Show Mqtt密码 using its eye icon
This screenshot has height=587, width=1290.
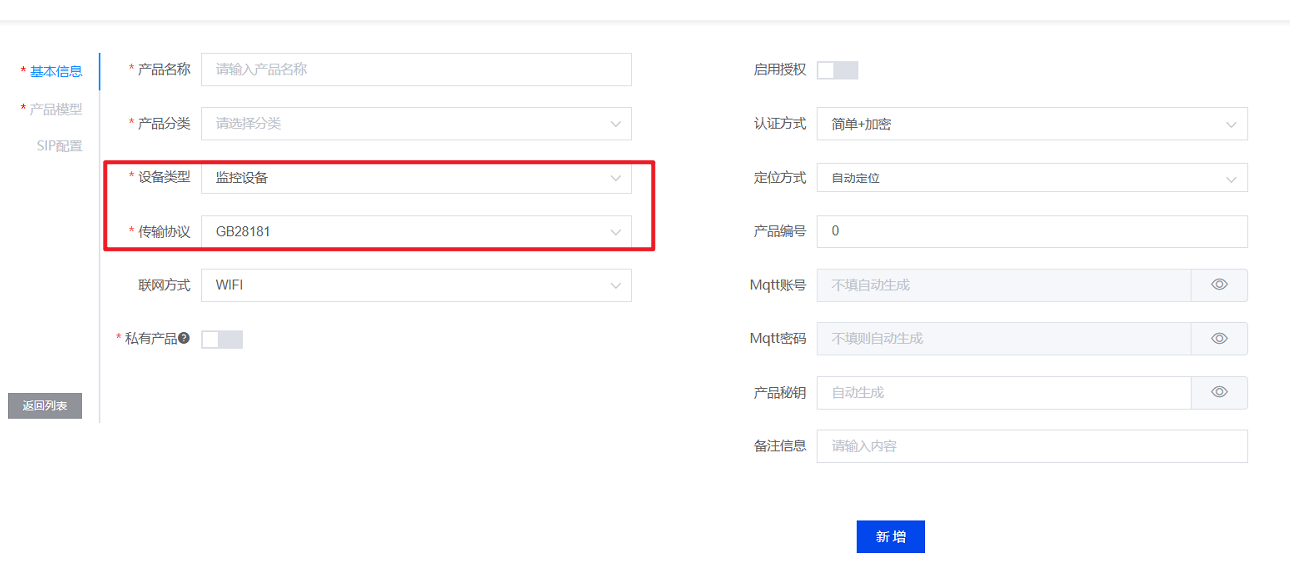1219,339
